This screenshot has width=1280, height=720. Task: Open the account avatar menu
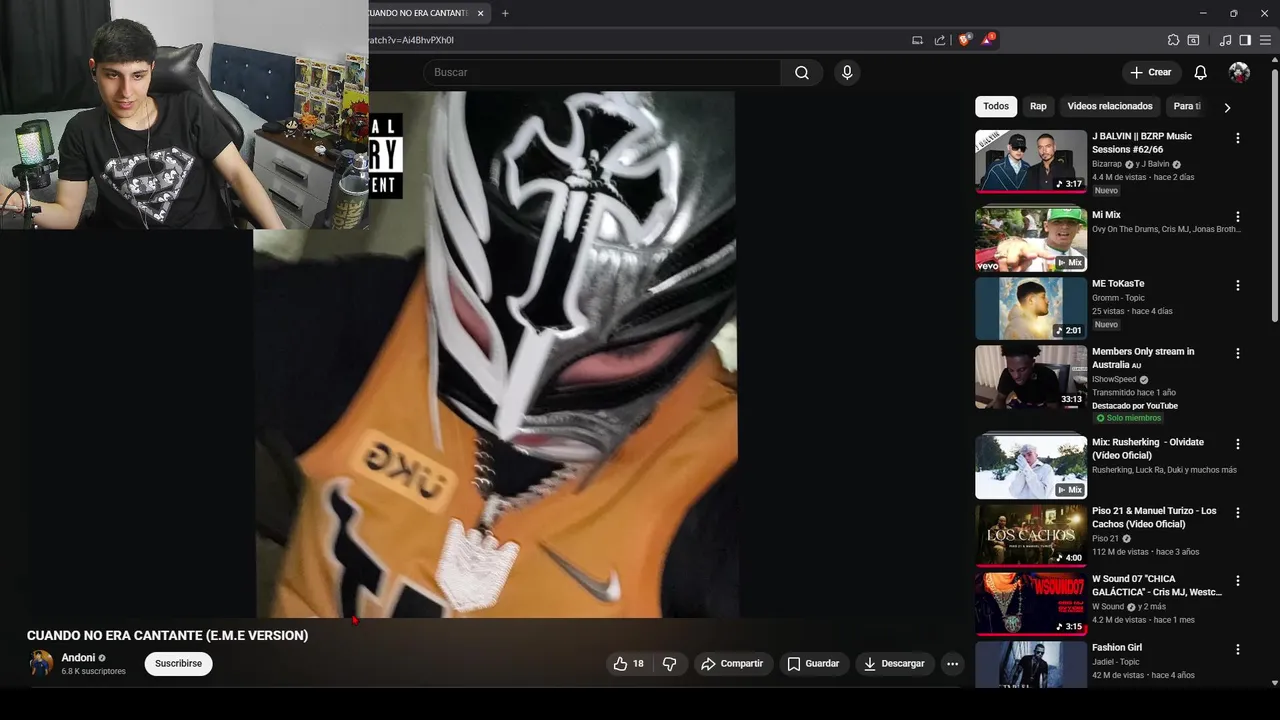(x=1239, y=72)
